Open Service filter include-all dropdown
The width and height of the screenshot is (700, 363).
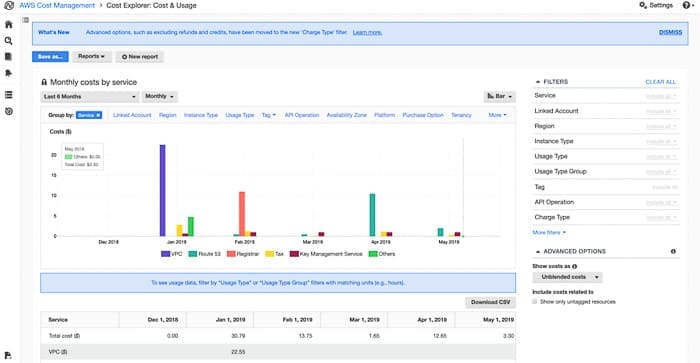[x=661, y=96]
